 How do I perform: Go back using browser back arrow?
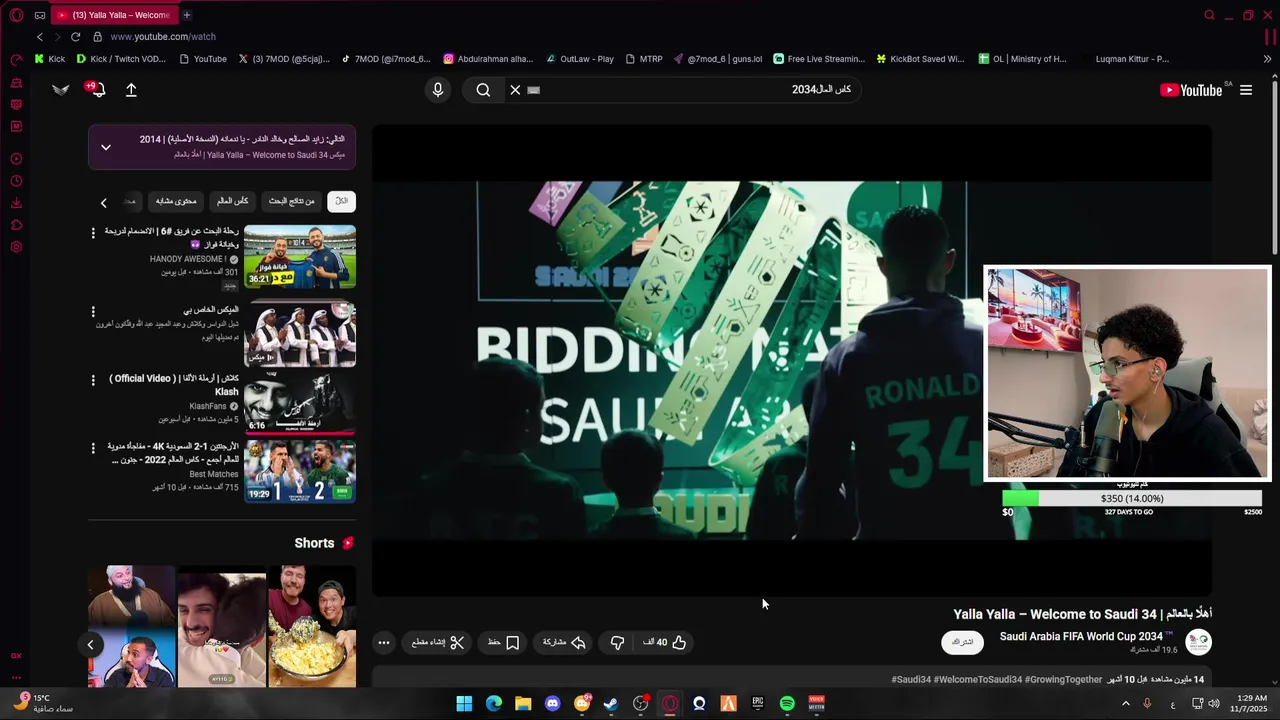(x=40, y=37)
